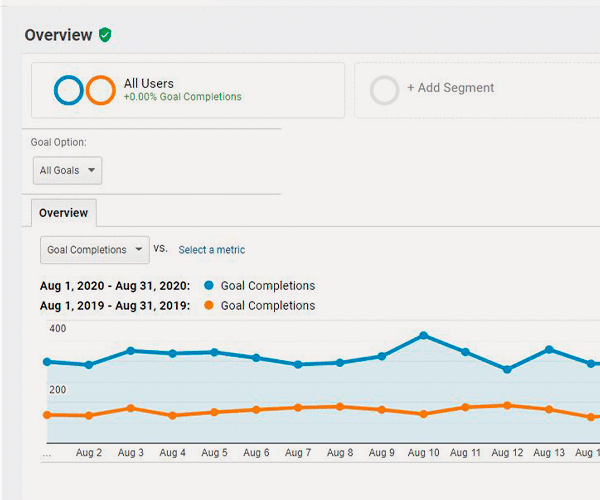Screen dimensions: 600x500
Task: Click the orange data point for Aug 12
Action: pos(507,406)
